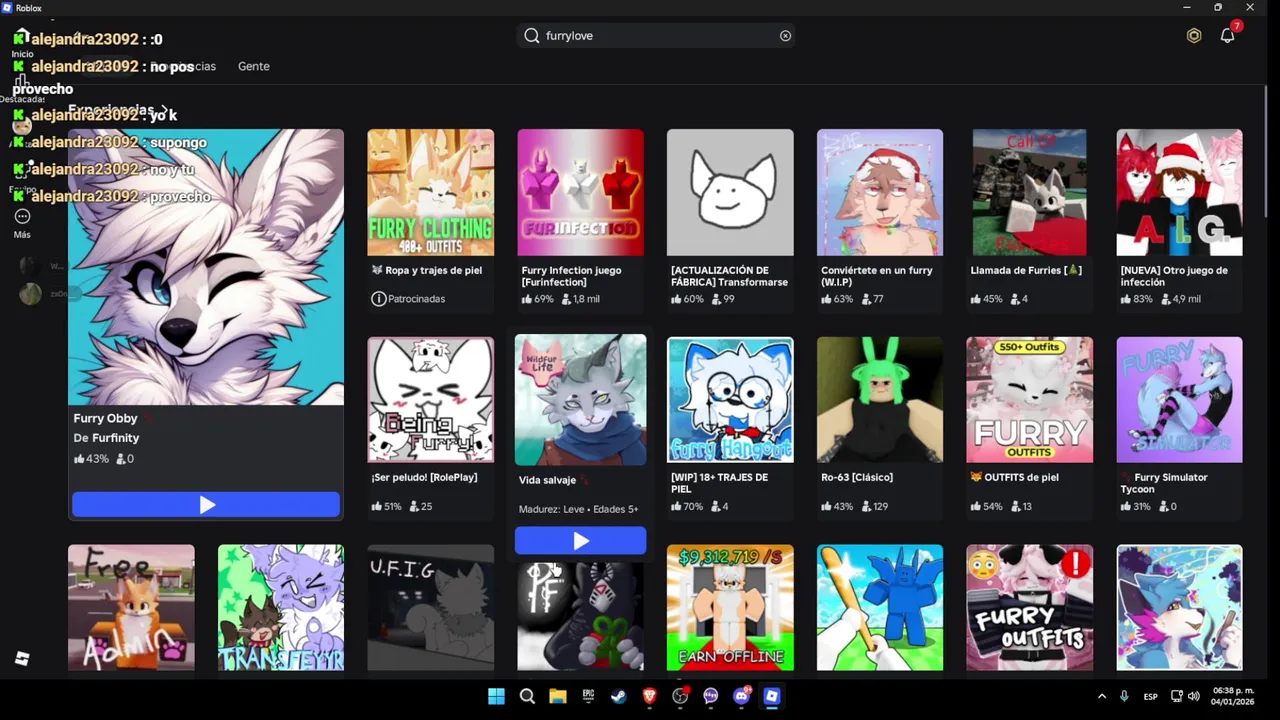
Task: Open Discord from the taskbar
Action: (741, 697)
